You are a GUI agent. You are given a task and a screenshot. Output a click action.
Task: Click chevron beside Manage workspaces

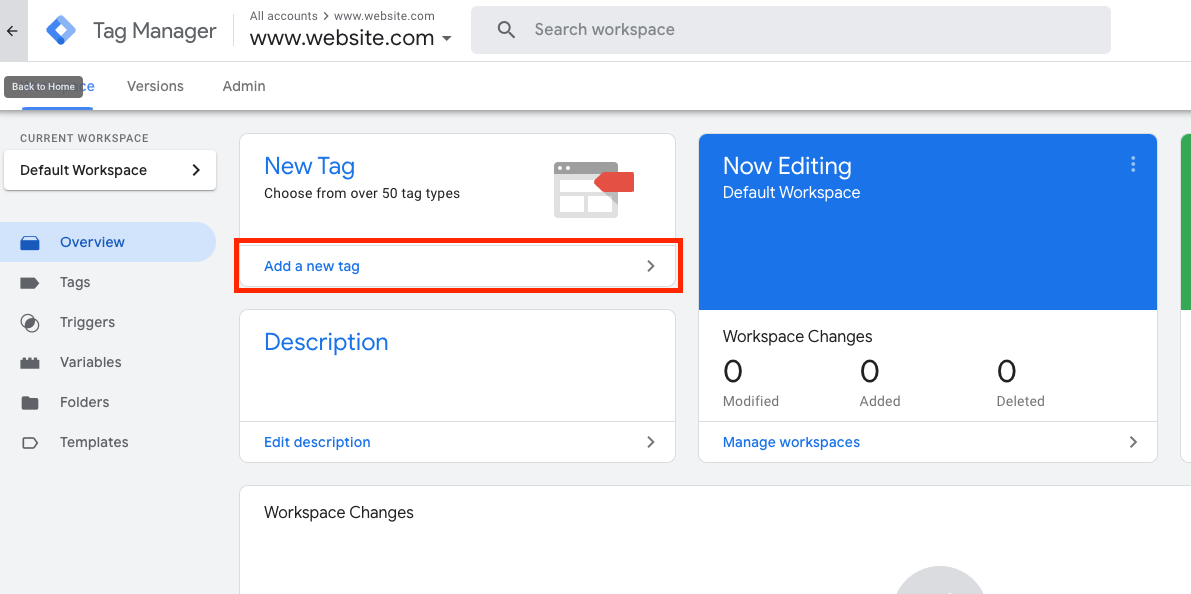pos(1133,441)
